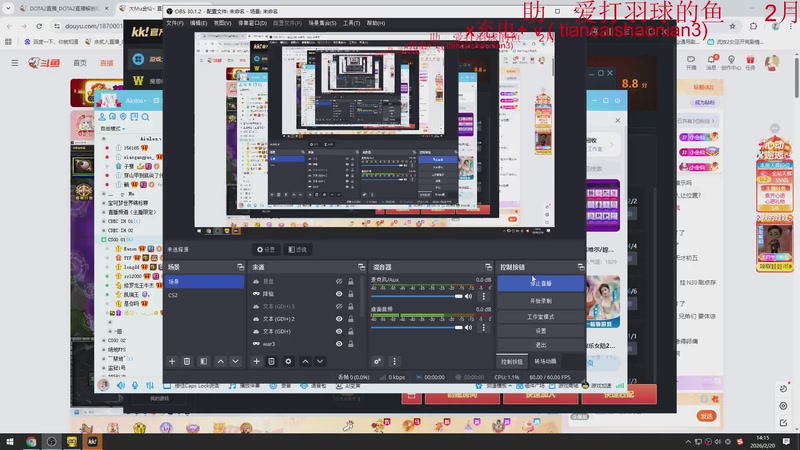Expand 绝地FPS channel in KK tree
Image resolution: width=800 pixels, height=450 pixels.
pyautogui.click(x=104, y=349)
